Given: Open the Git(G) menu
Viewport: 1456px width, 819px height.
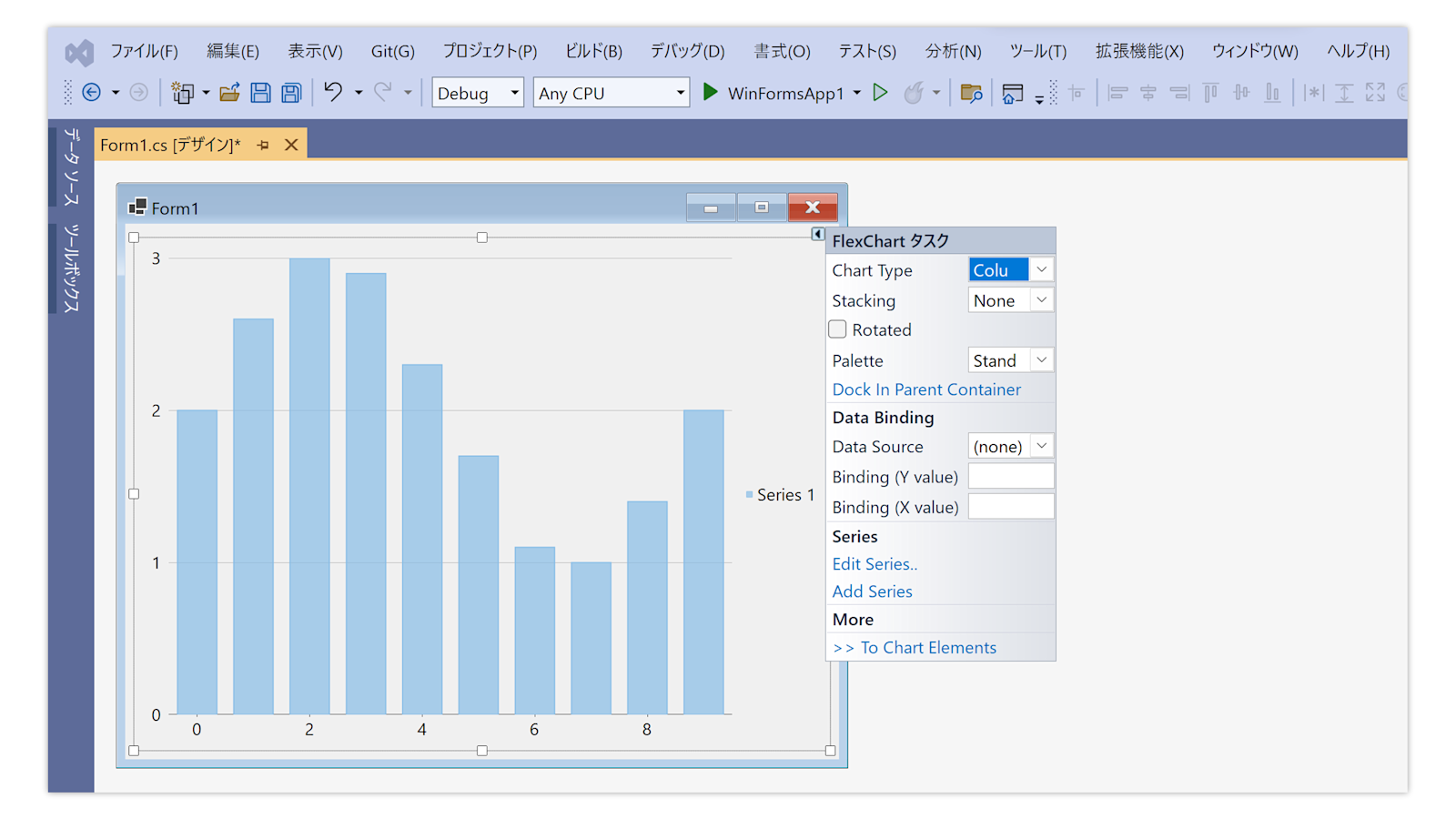Looking at the screenshot, I should pyautogui.click(x=392, y=52).
